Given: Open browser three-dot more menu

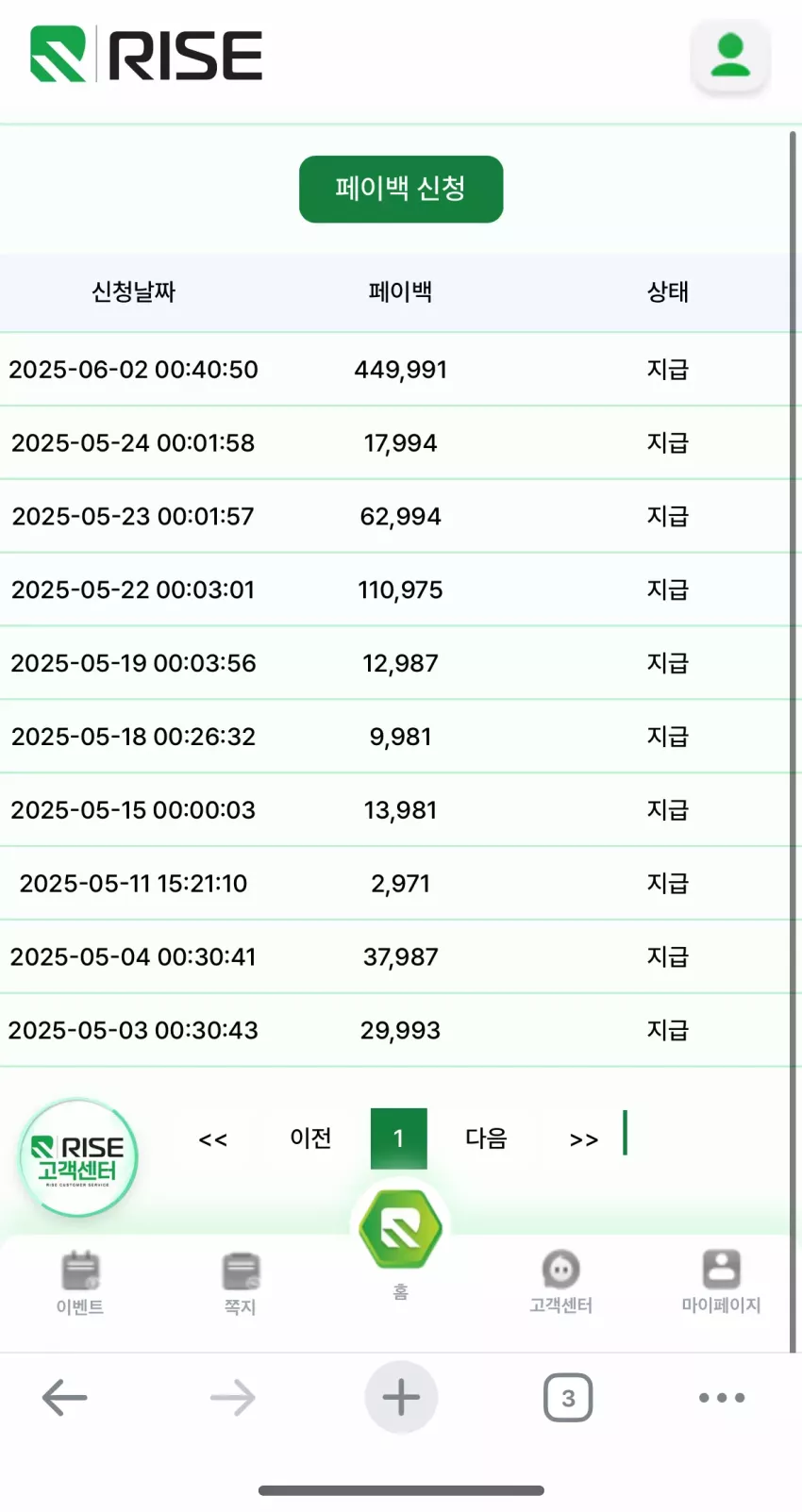Looking at the screenshot, I should point(722,1398).
